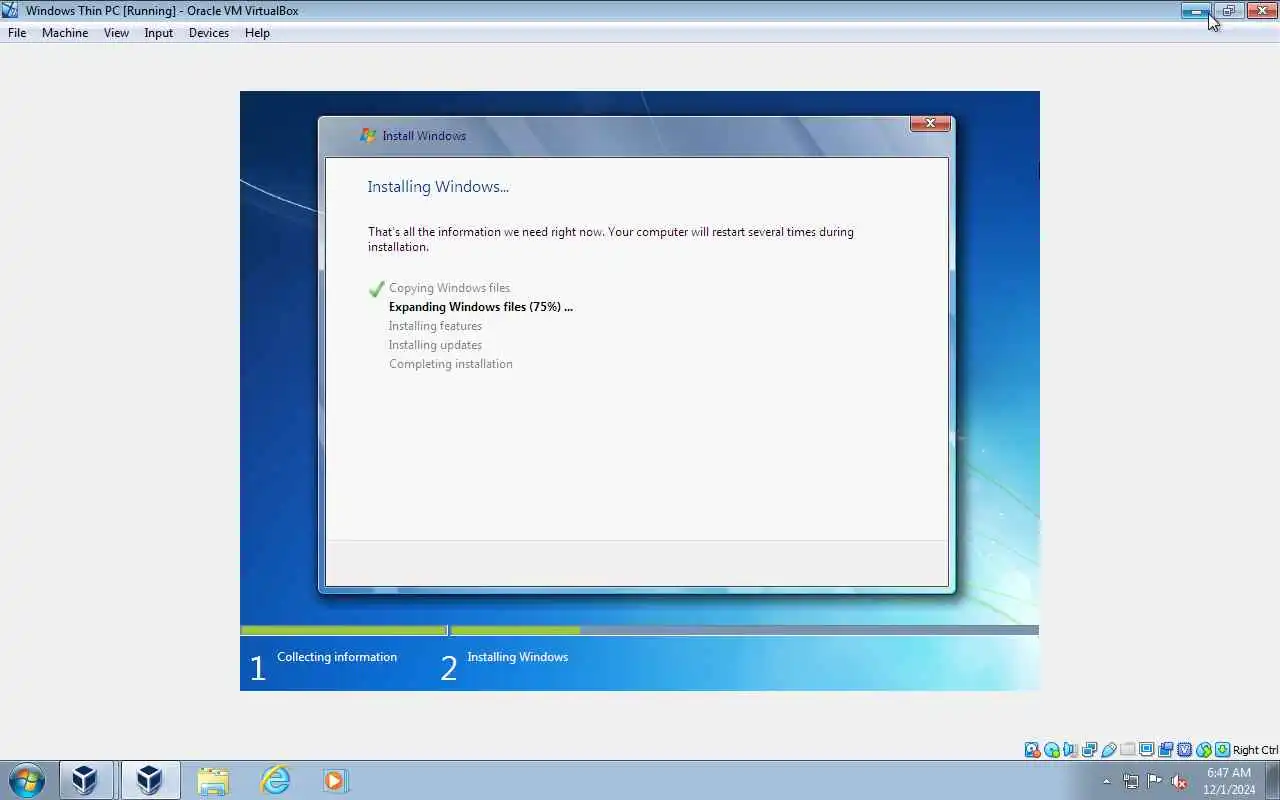Click the mouse integration indicator icon
Viewport: 1280px width, 800px height.
pos(1203,750)
